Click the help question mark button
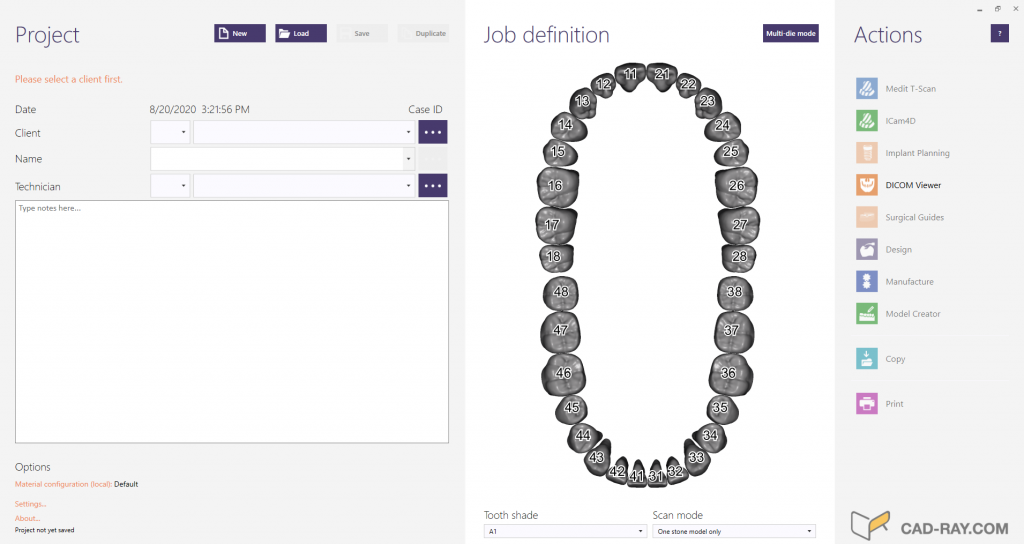The image size is (1024, 544). pos(999,34)
